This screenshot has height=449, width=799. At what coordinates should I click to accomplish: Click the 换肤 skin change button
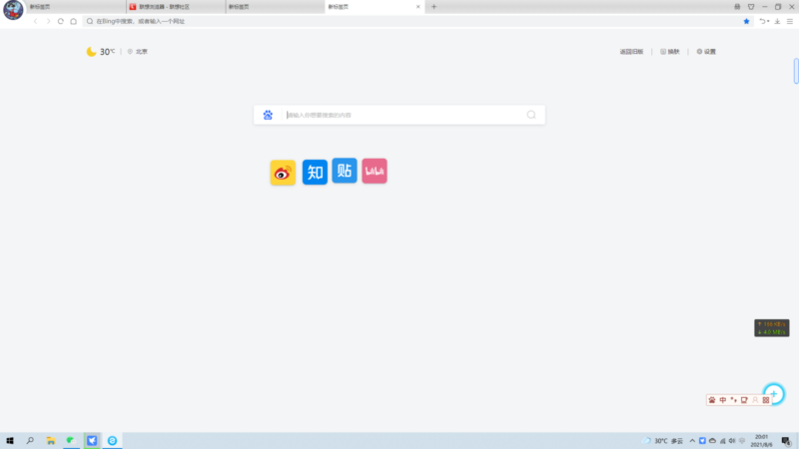[x=670, y=51]
